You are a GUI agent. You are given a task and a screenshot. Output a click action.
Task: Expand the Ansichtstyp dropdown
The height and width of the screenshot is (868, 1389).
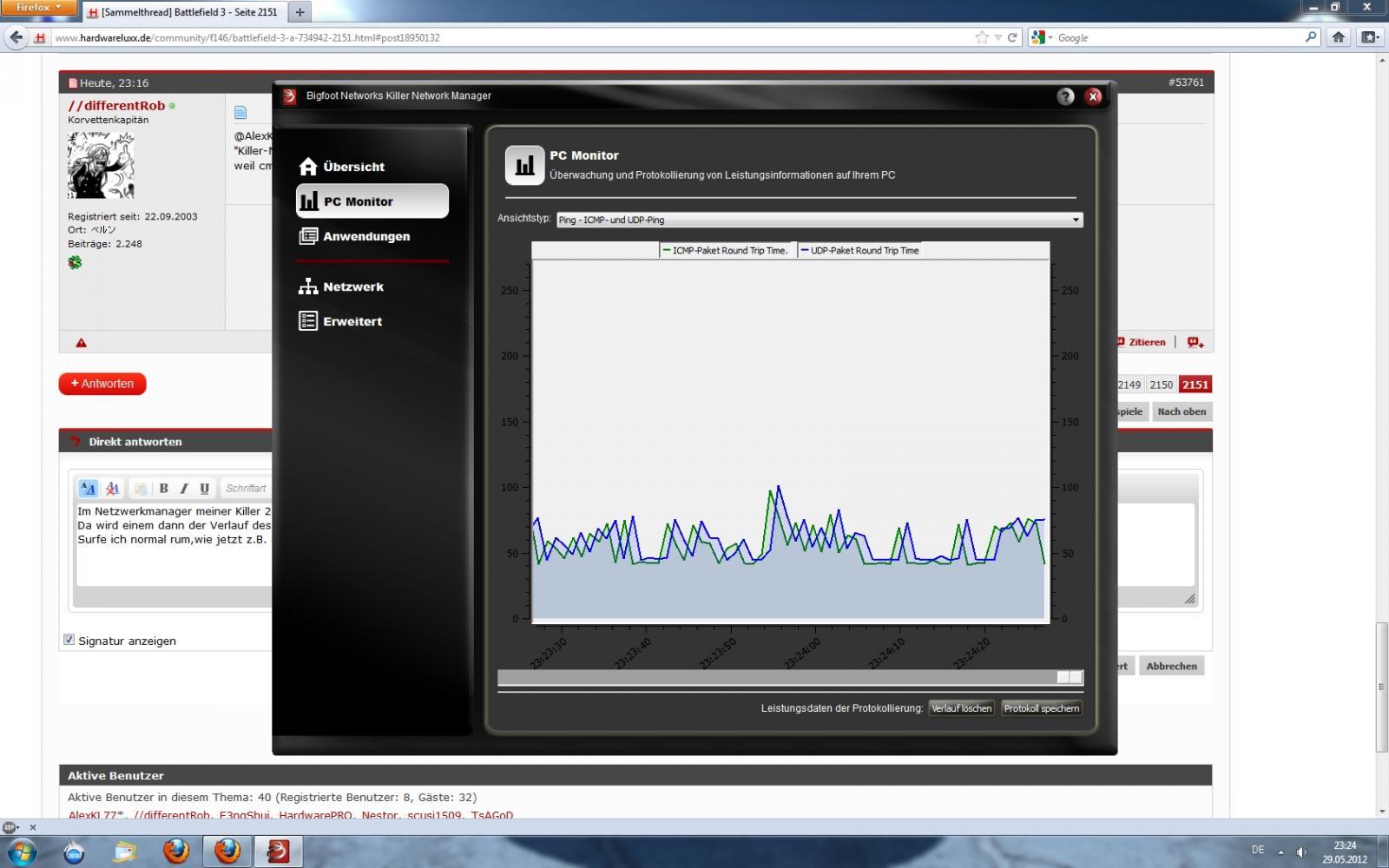click(820, 220)
